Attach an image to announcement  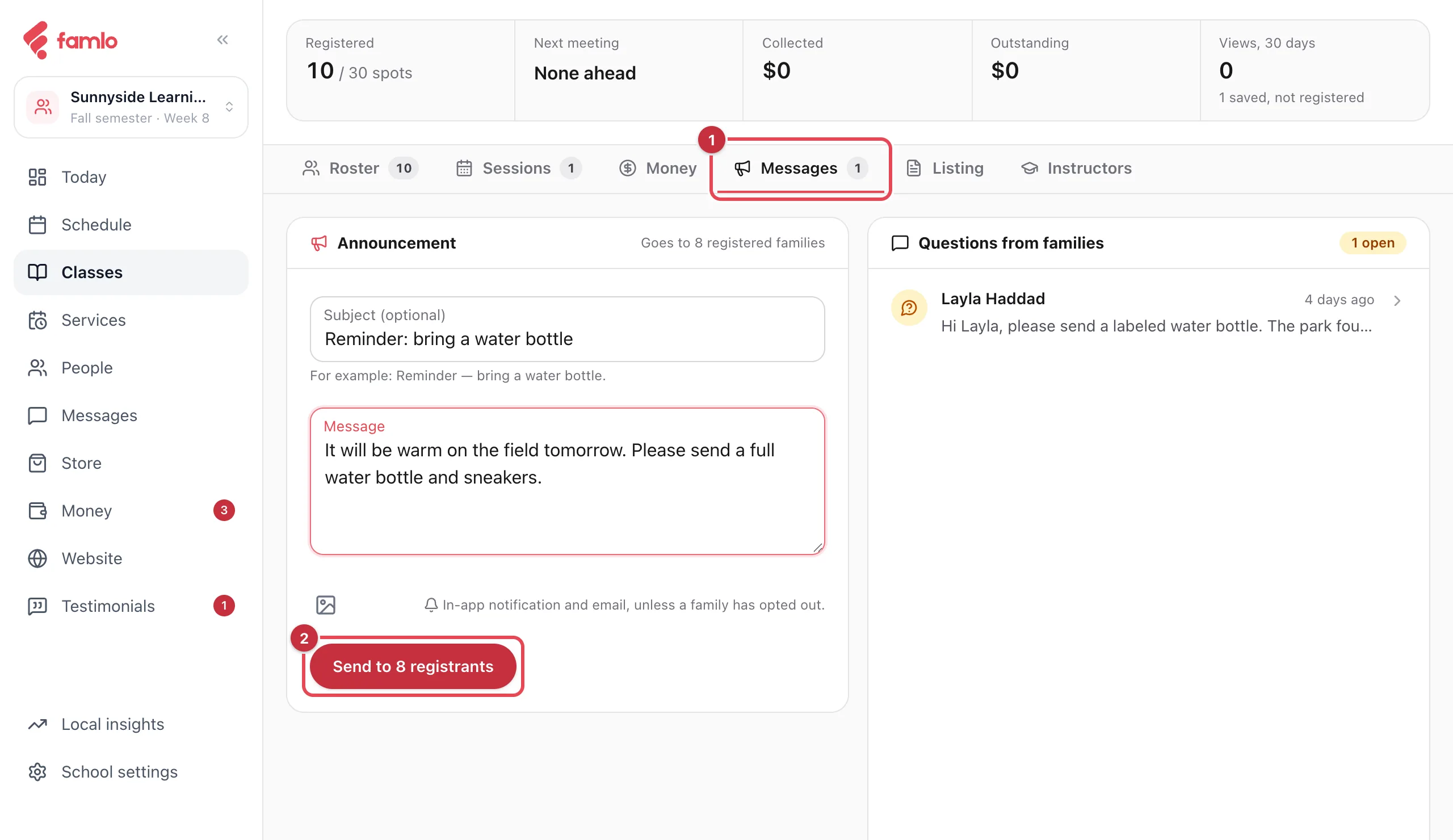[x=326, y=605]
